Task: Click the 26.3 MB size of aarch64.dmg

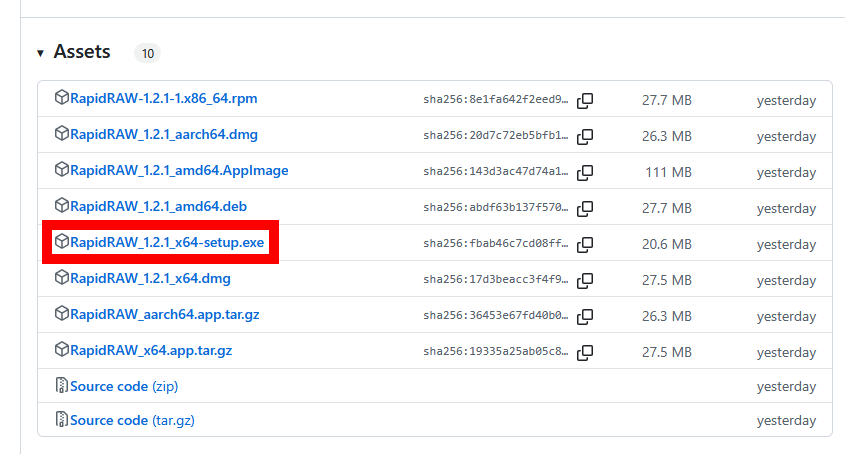Action: point(667,137)
